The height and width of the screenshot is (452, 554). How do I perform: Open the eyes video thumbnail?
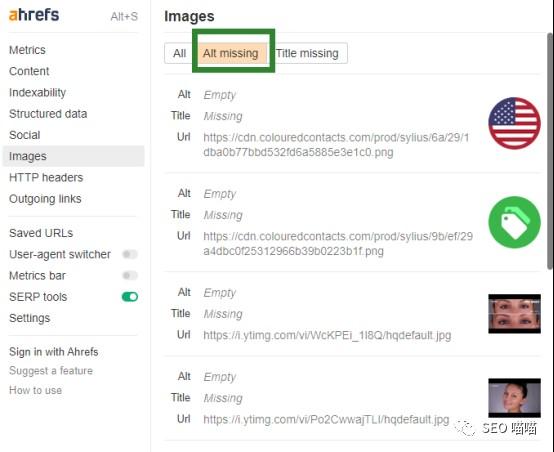coord(514,314)
